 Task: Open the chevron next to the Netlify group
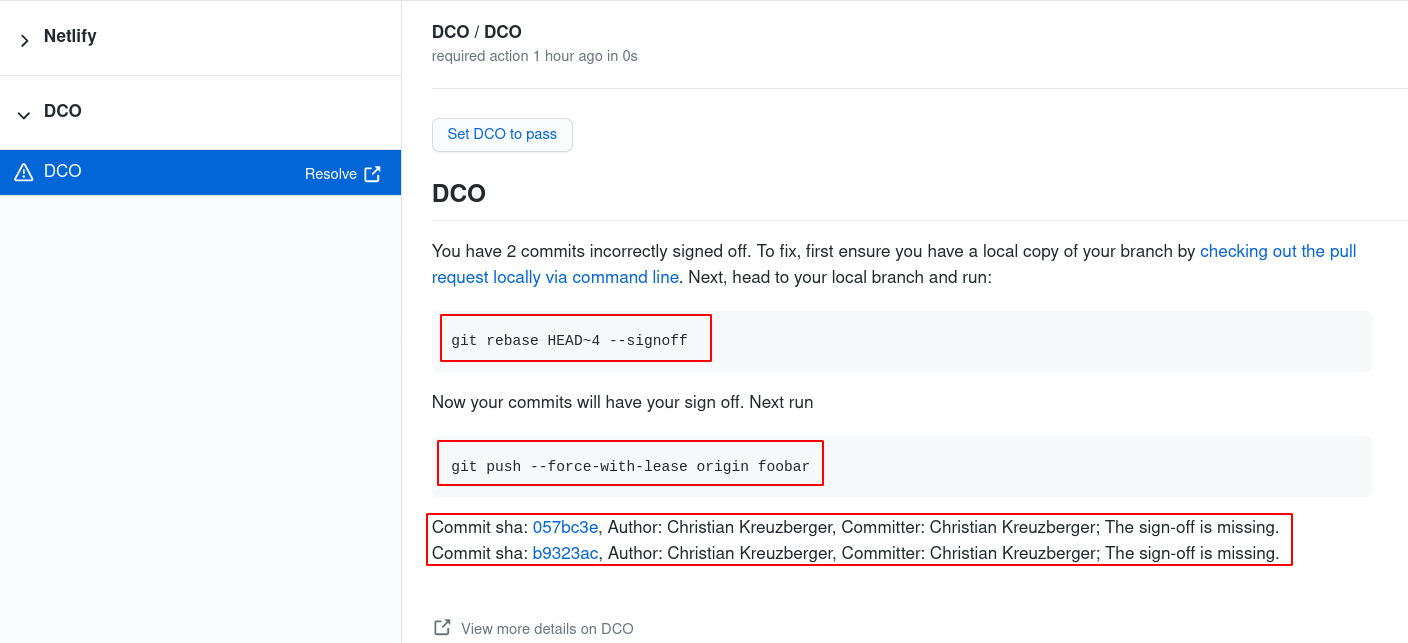pyautogui.click(x=23, y=40)
